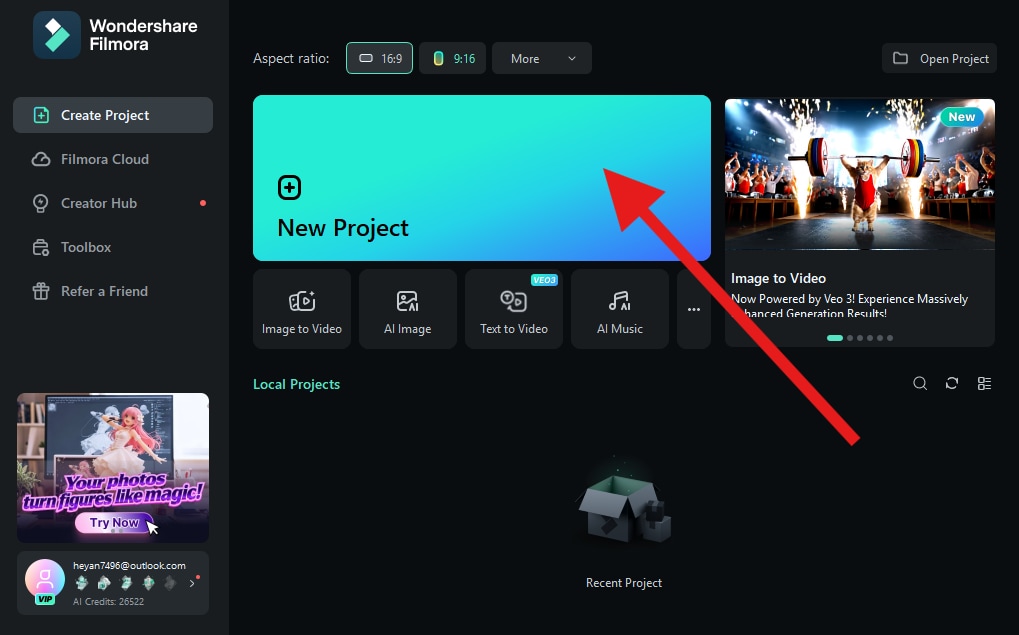Open Refer a Friend page
Image resolution: width=1019 pixels, height=635 pixels.
pyautogui.click(x=113, y=291)
